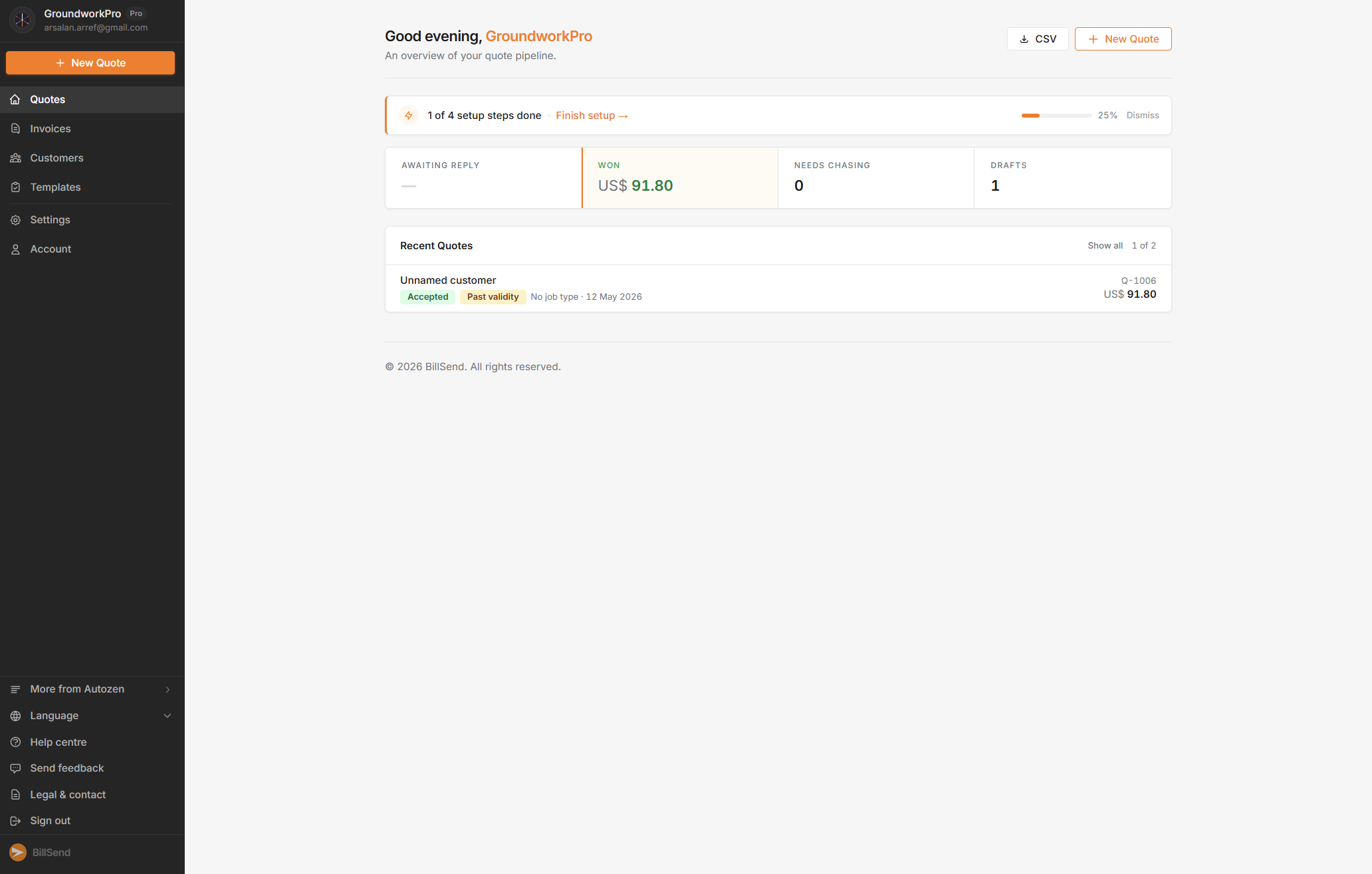The image size is (1372, 874).
Task: Click the chevron beside More from Autozen
Action: pyautogui.click(x=168, y=689)
